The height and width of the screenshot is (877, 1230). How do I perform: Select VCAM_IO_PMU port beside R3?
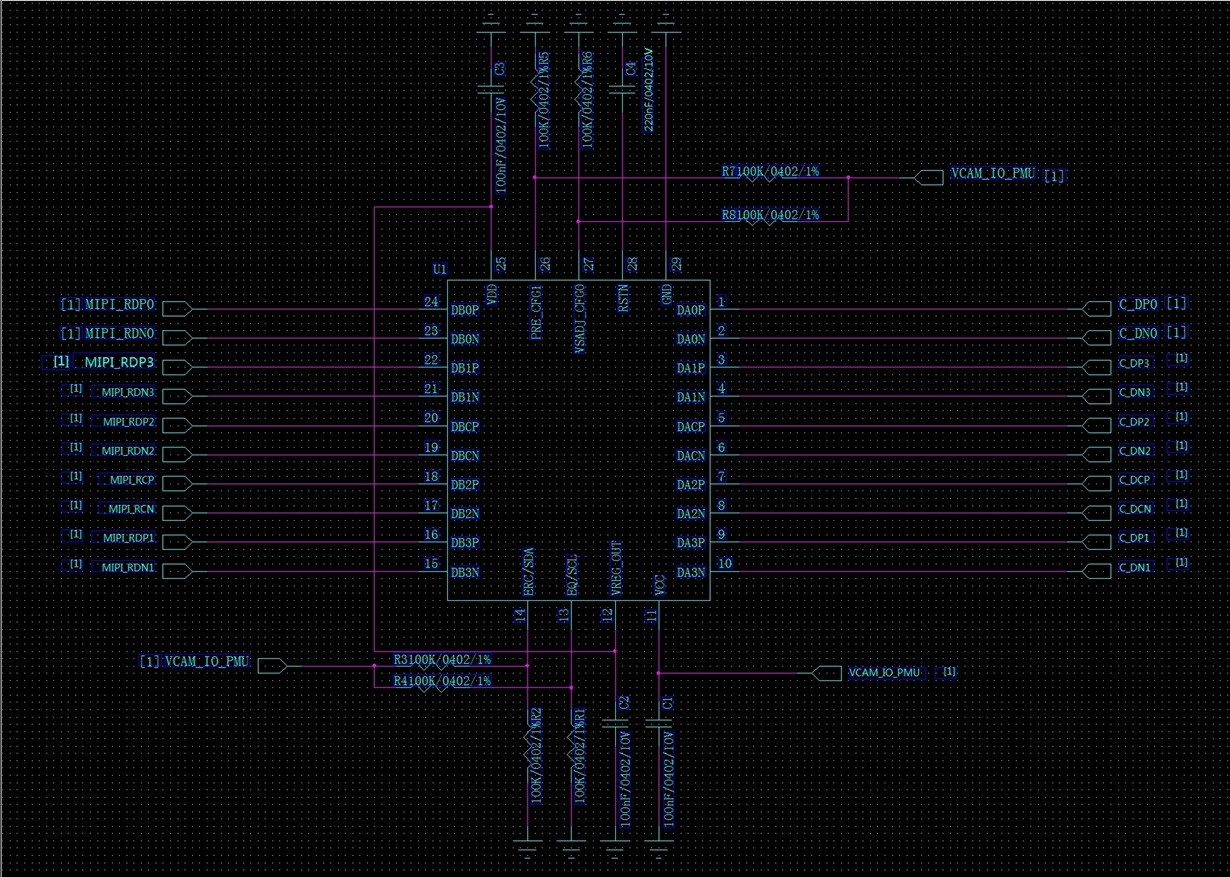(x=206, y=661)
